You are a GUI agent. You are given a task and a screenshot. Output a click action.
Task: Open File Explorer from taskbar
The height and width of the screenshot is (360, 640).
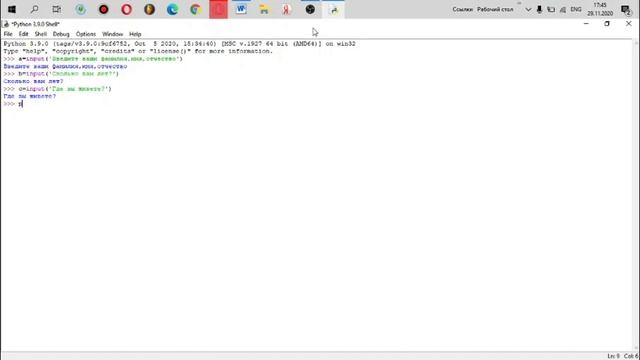(264, 9)
